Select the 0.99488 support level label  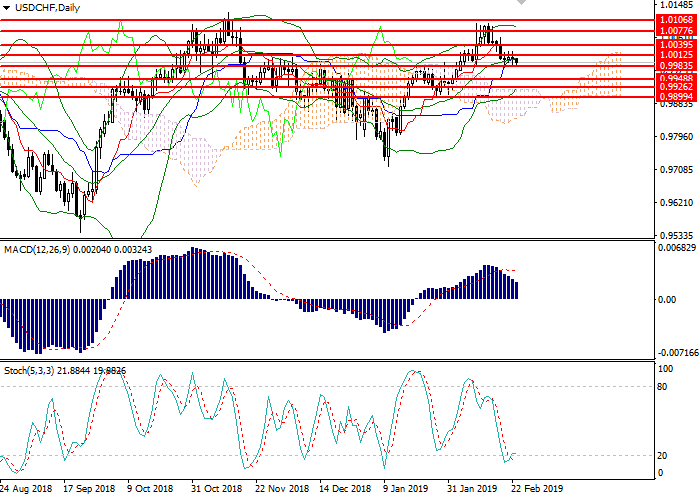pyautogui.click(x=674, y=77)
